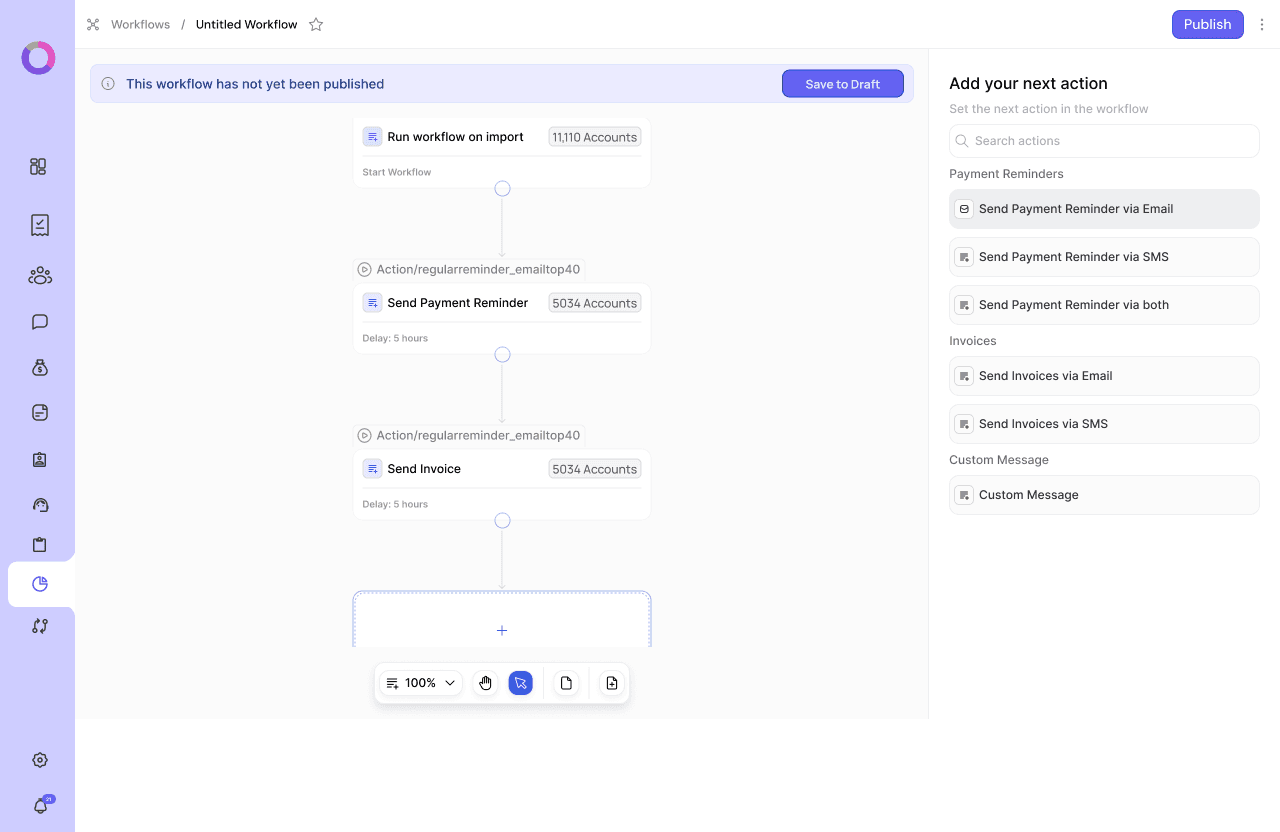
Task: Click connector circle below Send Payment Reminder node
Action: click(x=502, y=354)
